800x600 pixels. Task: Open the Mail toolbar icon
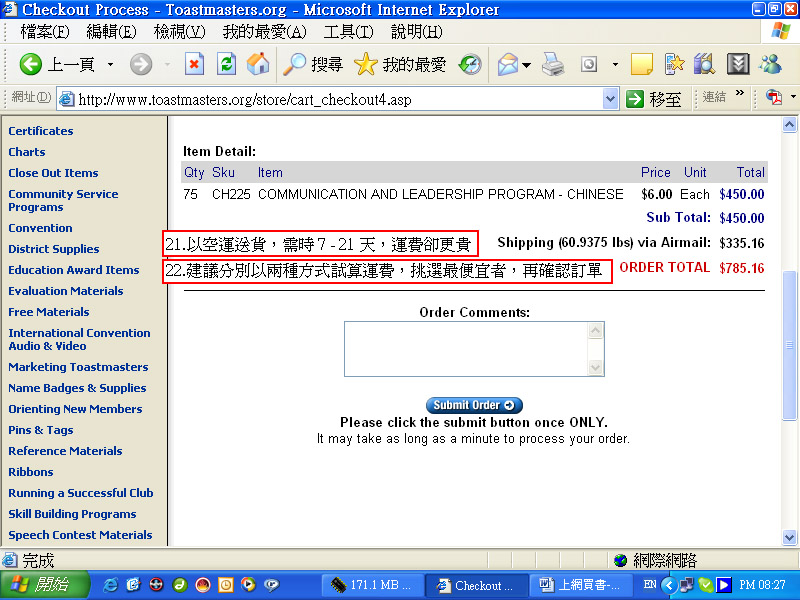point(508,65)
